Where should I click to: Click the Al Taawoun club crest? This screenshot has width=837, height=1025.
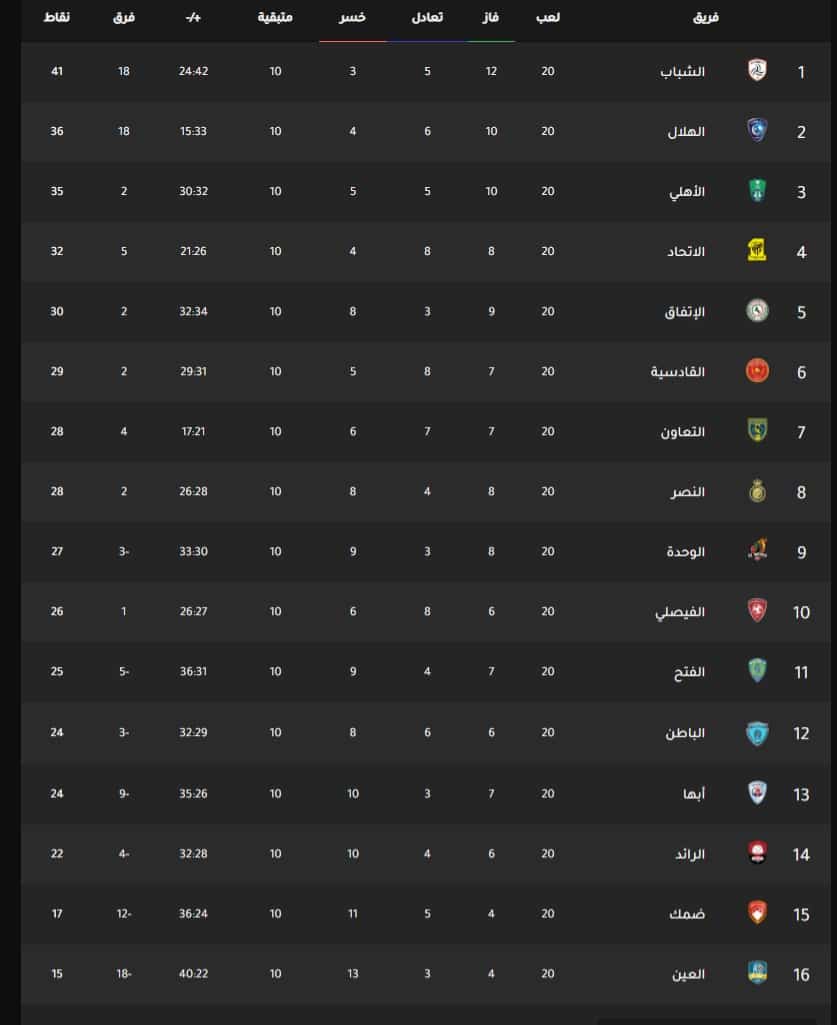(757, 431)
